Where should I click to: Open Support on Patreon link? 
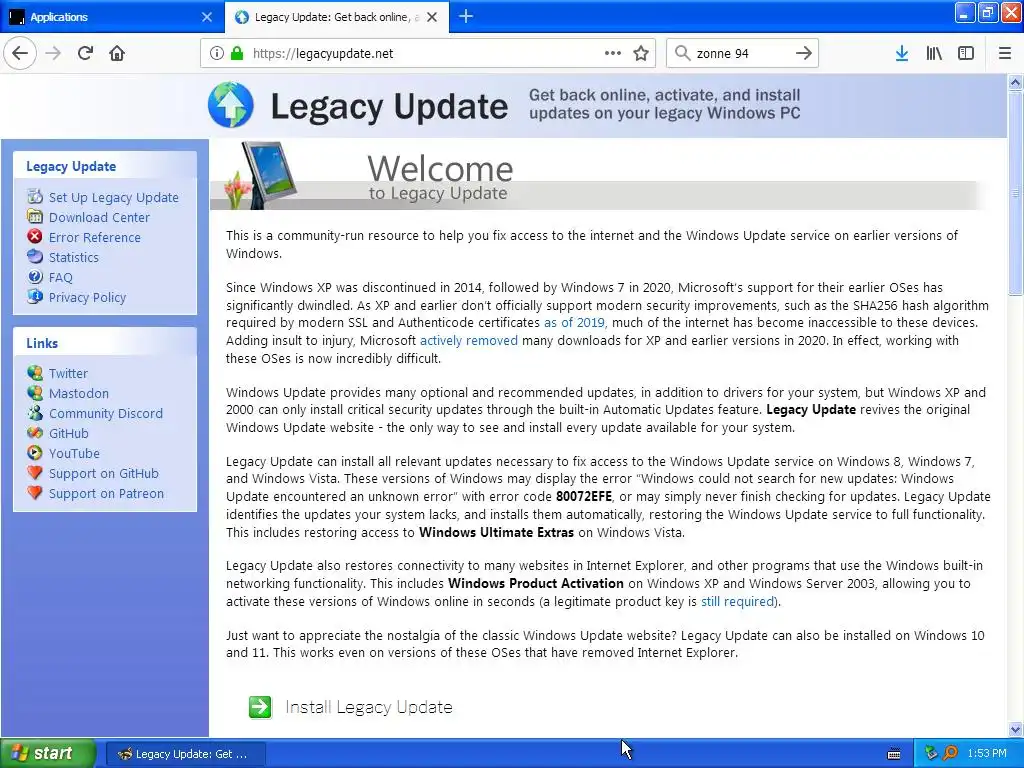click(x=106, y=493)
